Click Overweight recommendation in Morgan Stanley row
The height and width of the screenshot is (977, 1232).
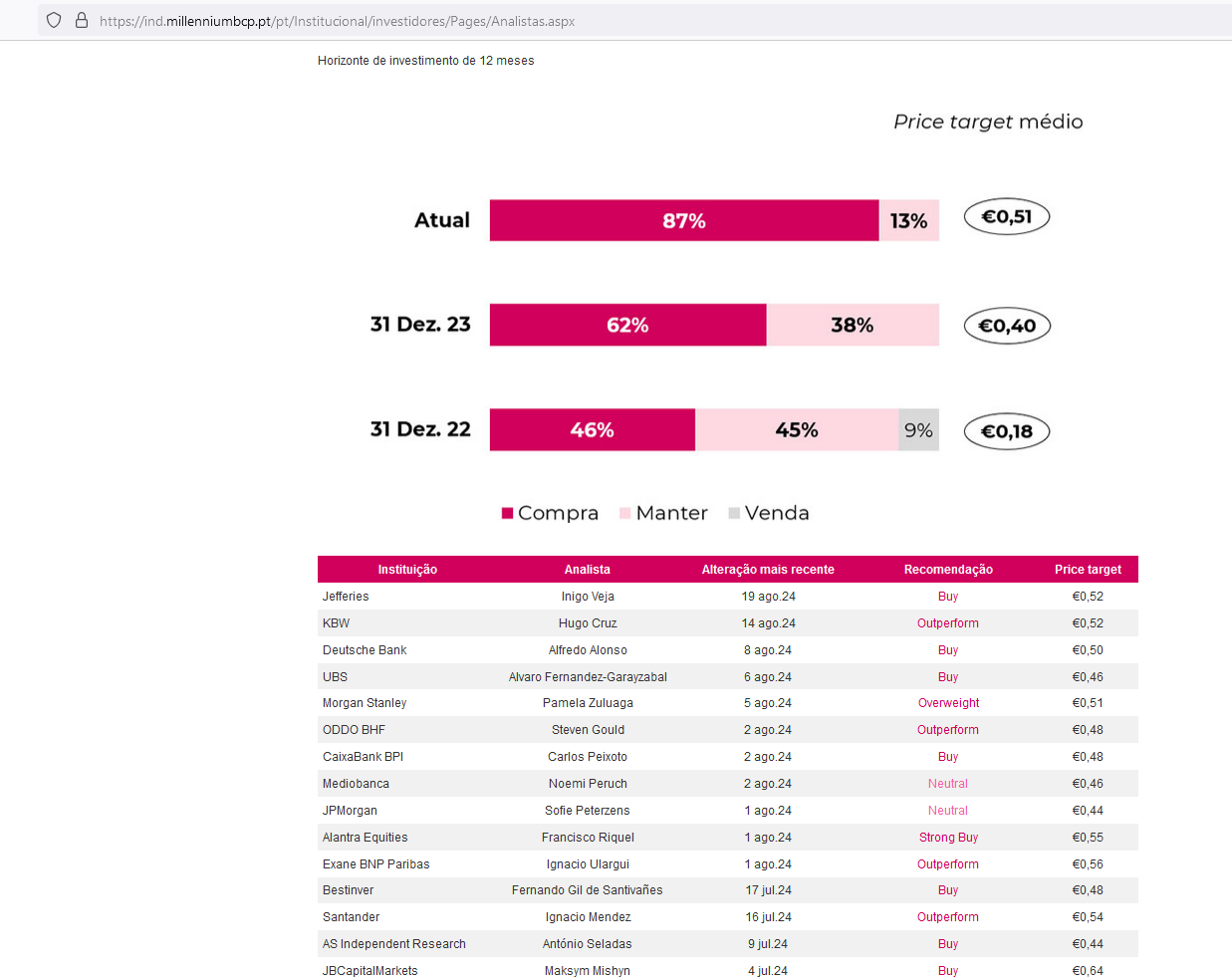[948, 703]
